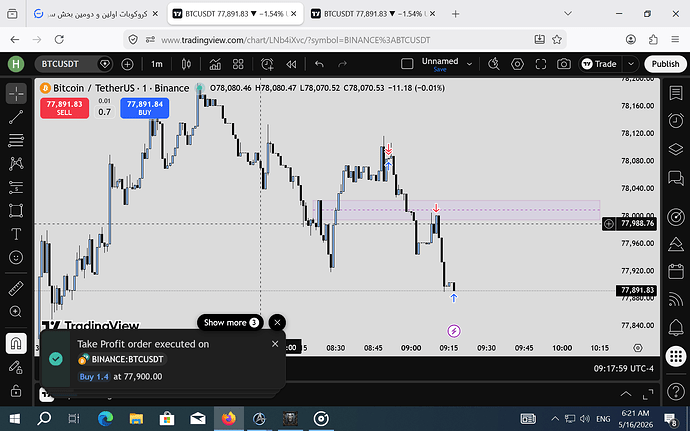Click Show more 3 notifications
The height and width of the screenshot is (431, 690).
point(230,323)
